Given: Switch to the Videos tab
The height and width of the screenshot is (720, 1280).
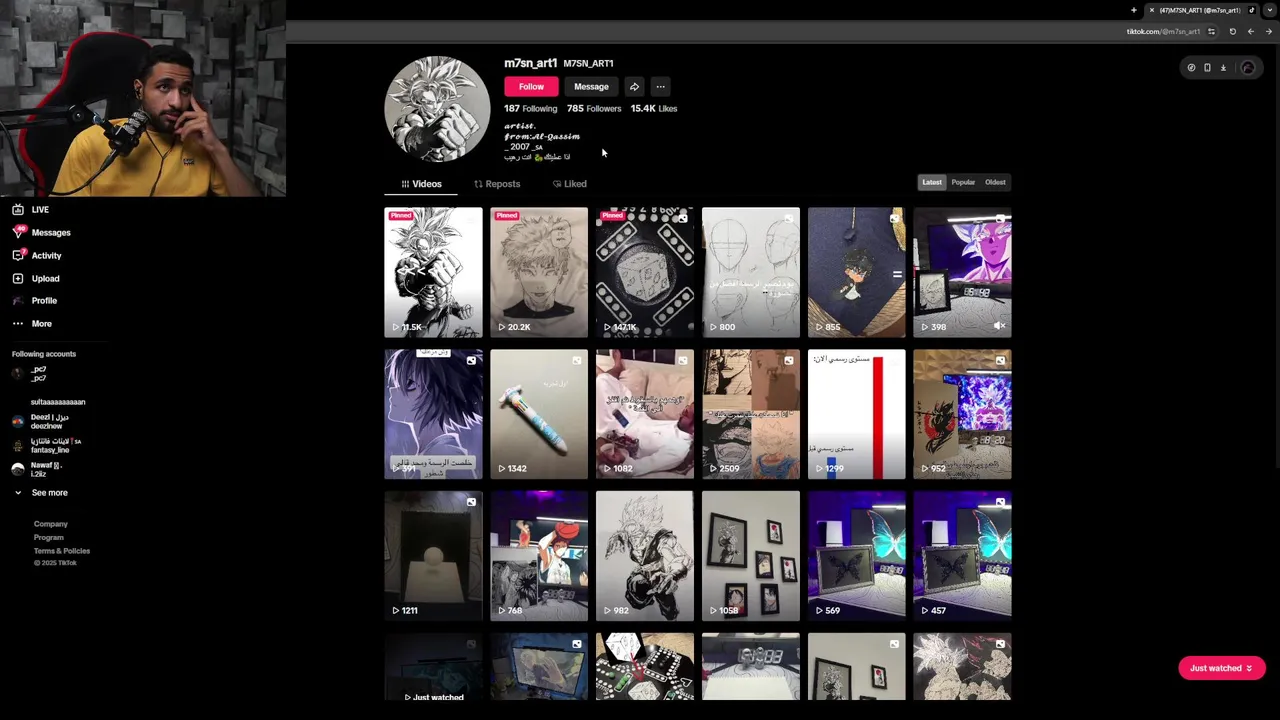Looking at the screenshot, I should point(421,184).
